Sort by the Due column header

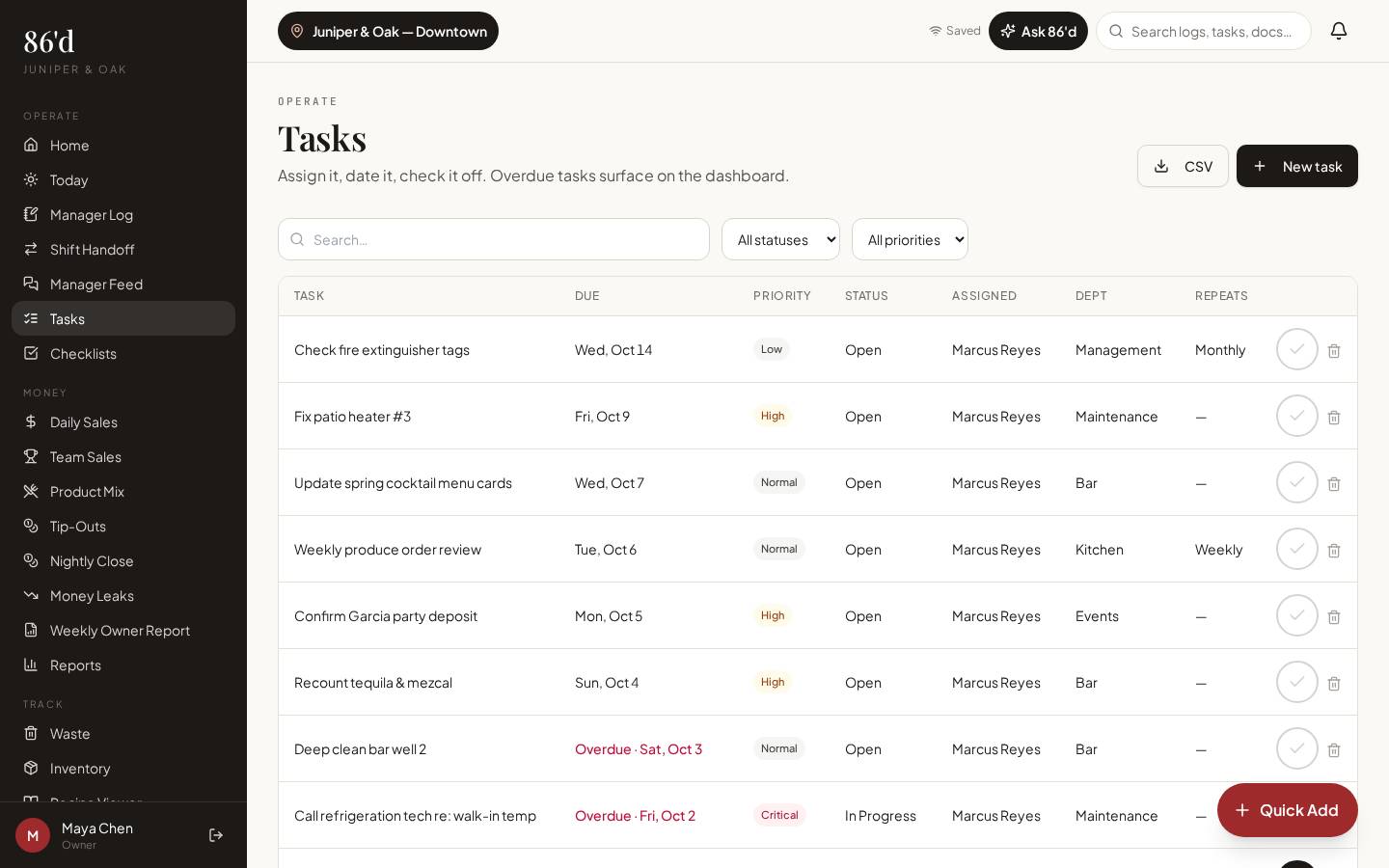[x=587, y=296]
